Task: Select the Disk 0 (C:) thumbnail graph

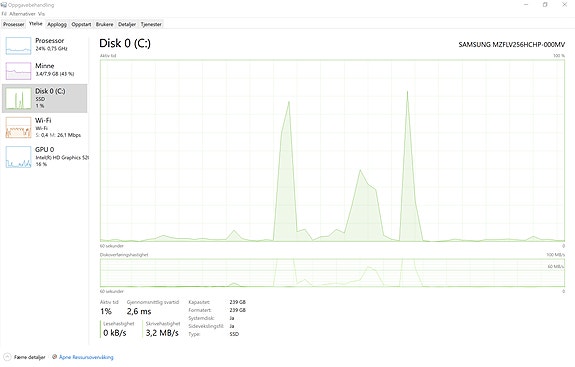Action: pos(18,98)
